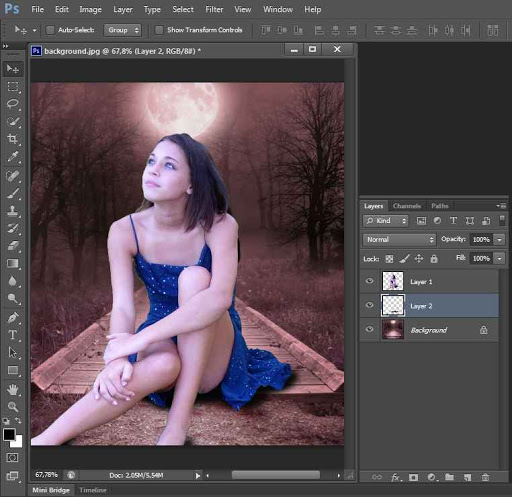Select the Quick Selection tool
Screen dimensions: 512x497
pos(13,121)
